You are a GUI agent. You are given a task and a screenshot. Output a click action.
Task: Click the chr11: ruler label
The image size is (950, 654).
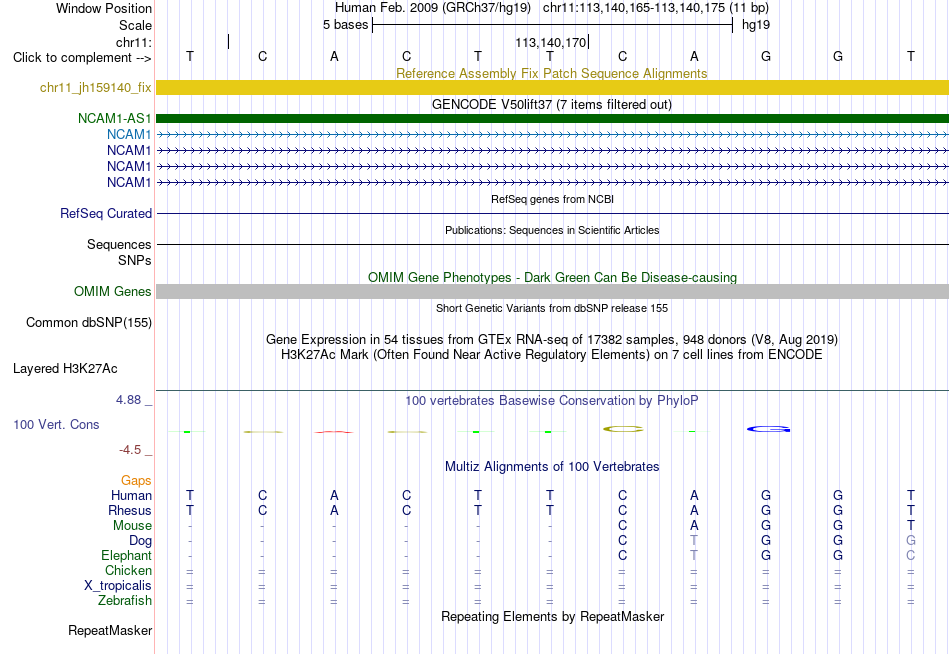tap(134, 42)
